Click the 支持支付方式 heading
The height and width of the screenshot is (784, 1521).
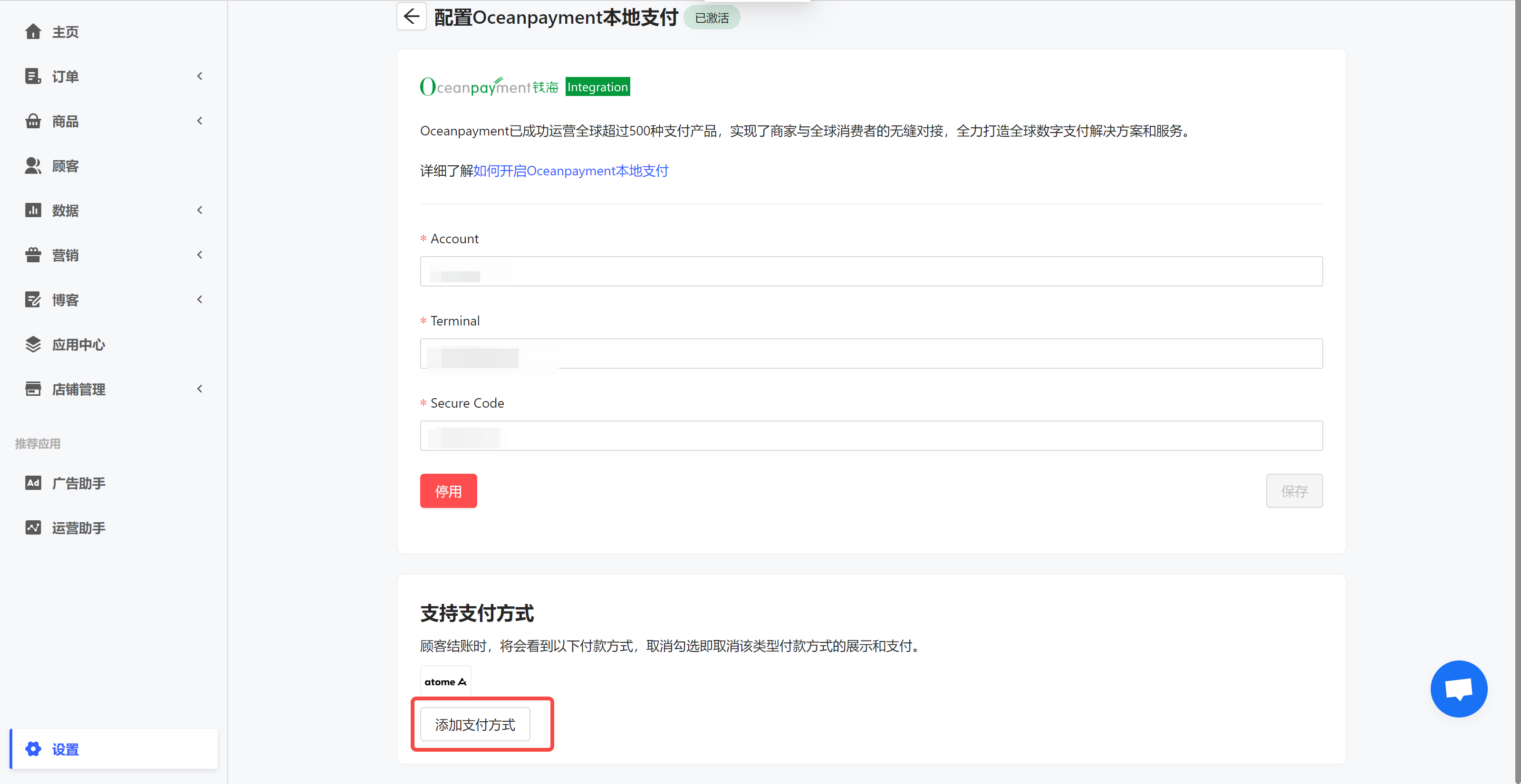click(x=477, y=613)
